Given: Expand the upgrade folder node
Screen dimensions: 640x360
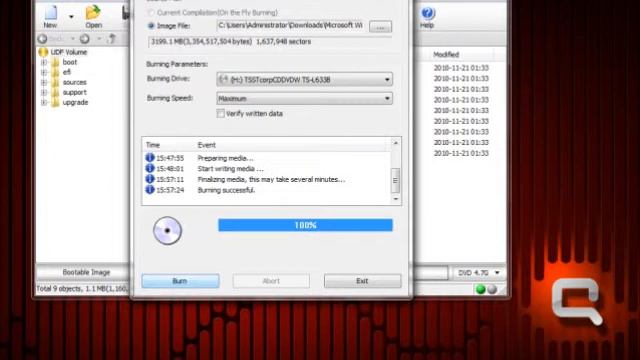Looking at the screenshot, I should pyautogui.click(x=44, y=102).
